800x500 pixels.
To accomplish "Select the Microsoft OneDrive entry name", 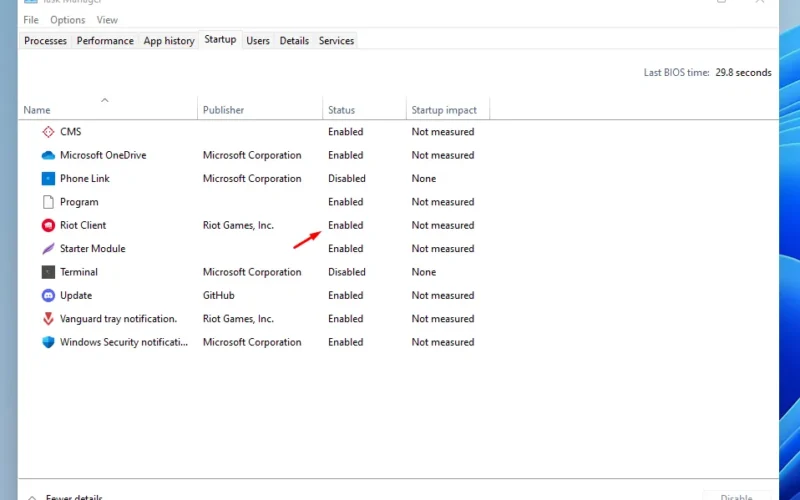I will [103, 155].
